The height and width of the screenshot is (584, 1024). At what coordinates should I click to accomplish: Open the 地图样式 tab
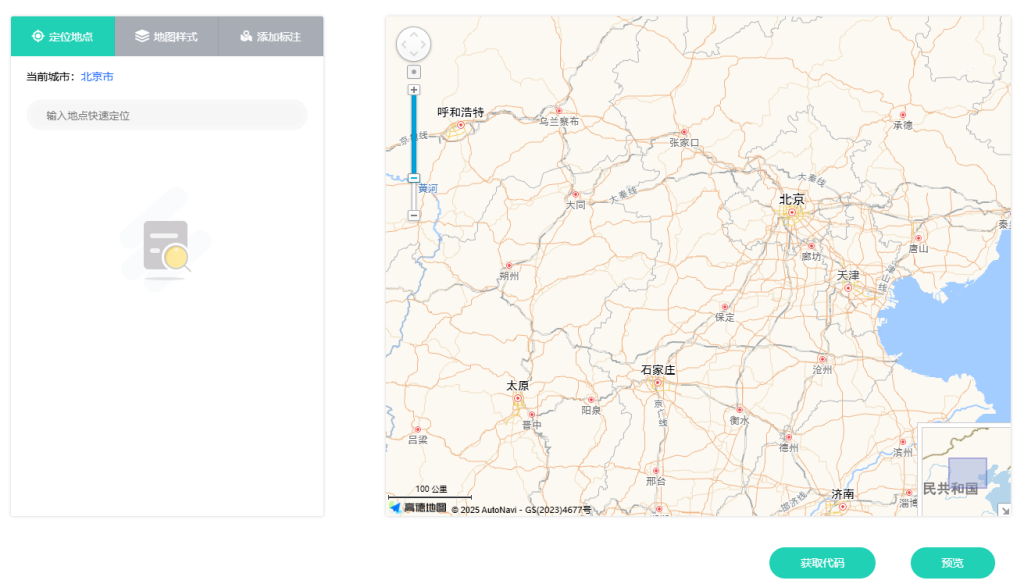(x=167, y=36)
